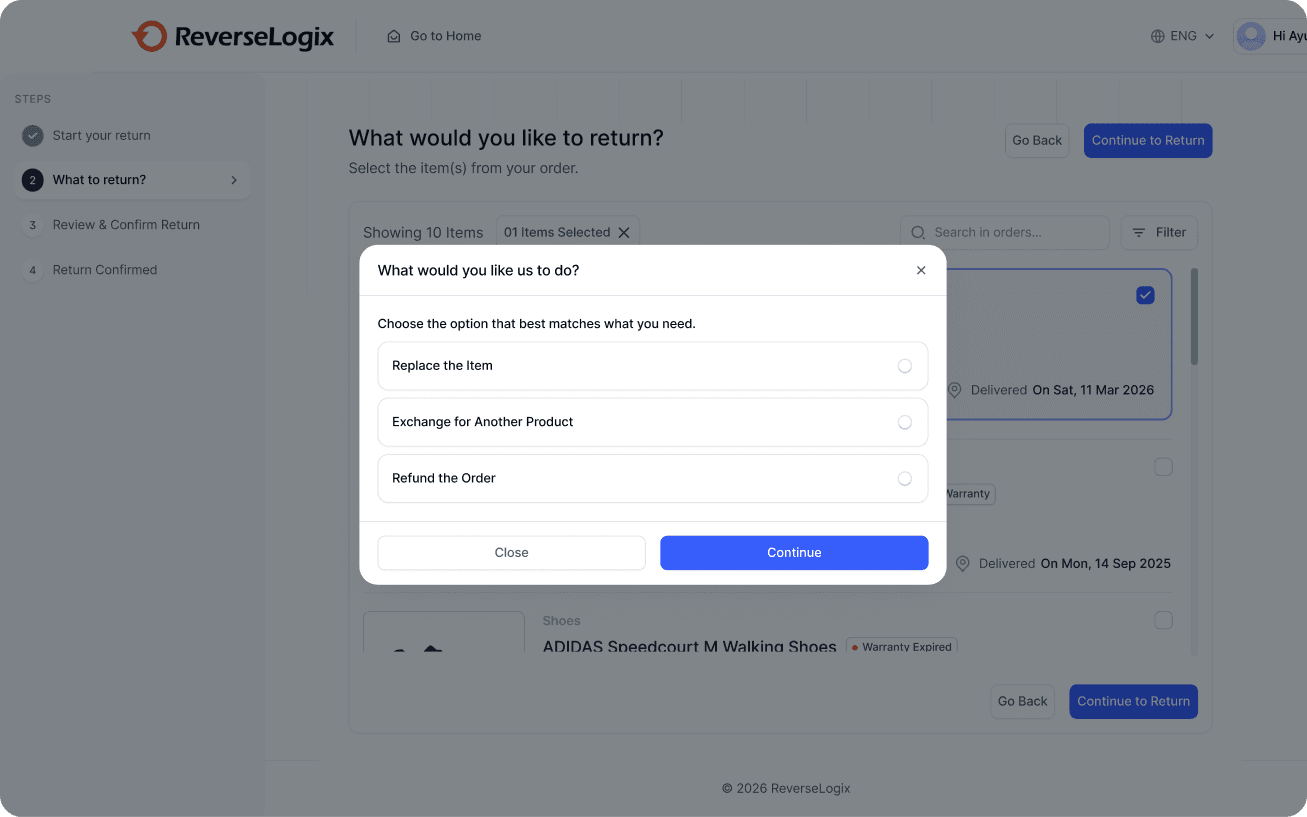Close the dialog with the X icon
Image resolution: width=1307 pixels, height=817 pixels.
tap(921, 270)
